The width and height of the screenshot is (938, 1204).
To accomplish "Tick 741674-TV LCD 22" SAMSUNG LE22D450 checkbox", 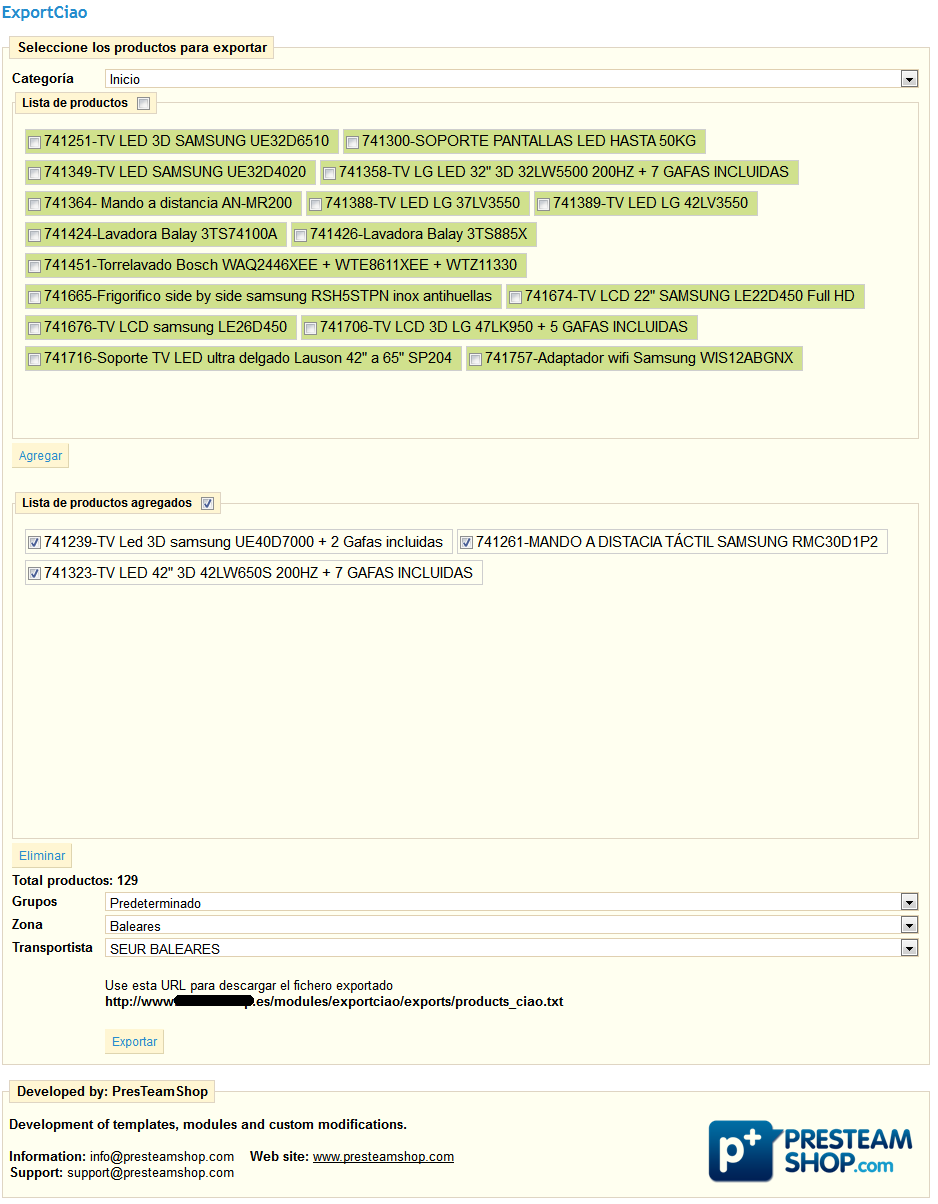I will [515, 297].
